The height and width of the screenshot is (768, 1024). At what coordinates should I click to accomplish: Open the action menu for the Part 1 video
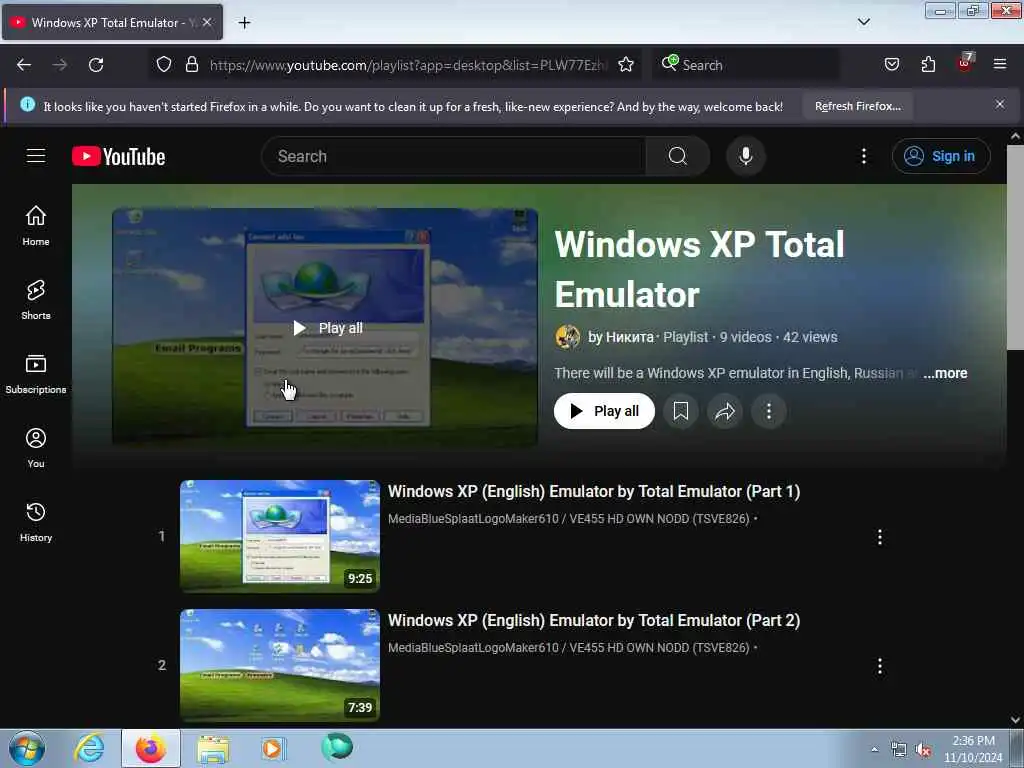click(x=880, y=537)
